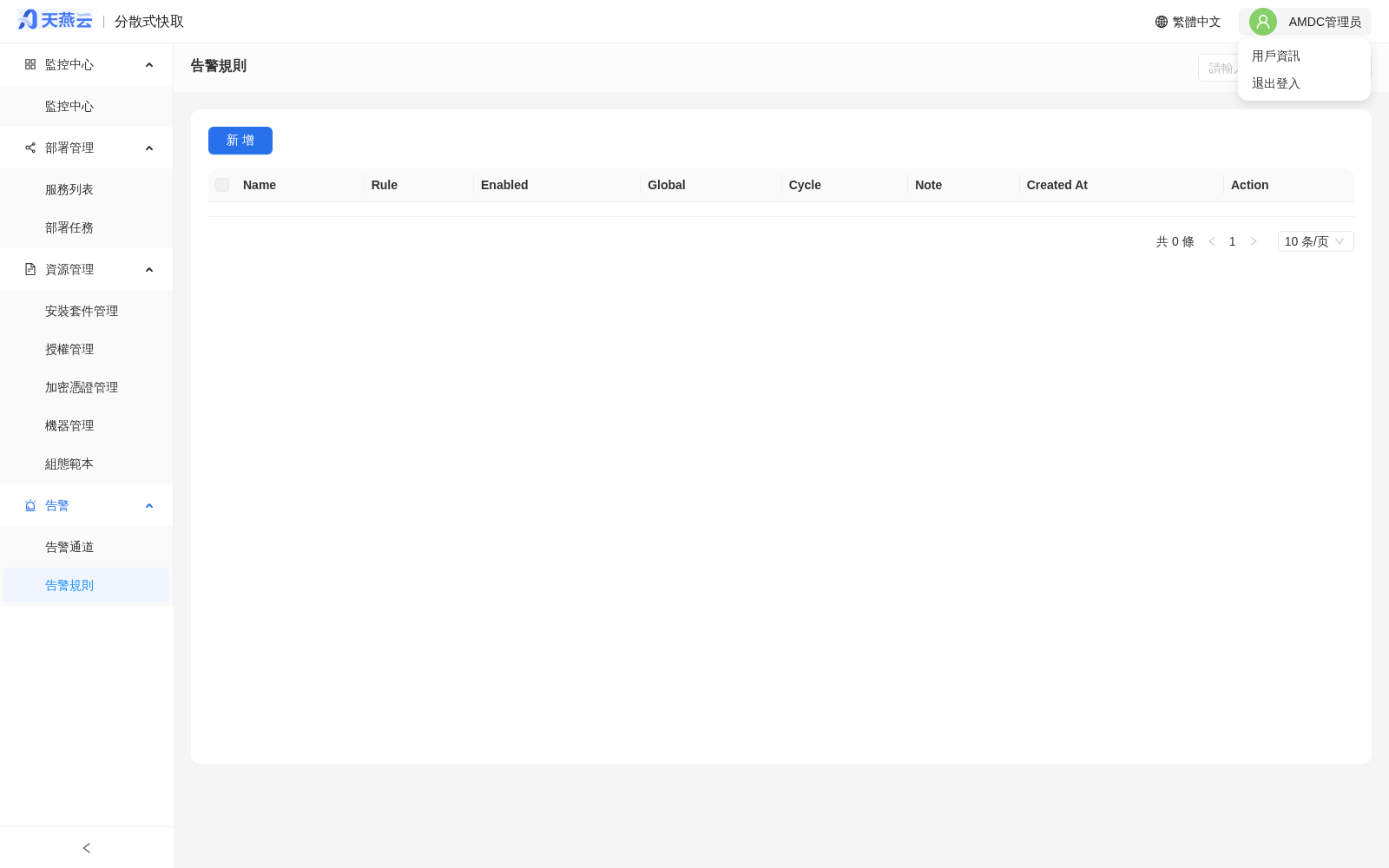Screen dimensions: 1389x868
Task: Open 監控中心 submenu item
Action: point(87,106)
